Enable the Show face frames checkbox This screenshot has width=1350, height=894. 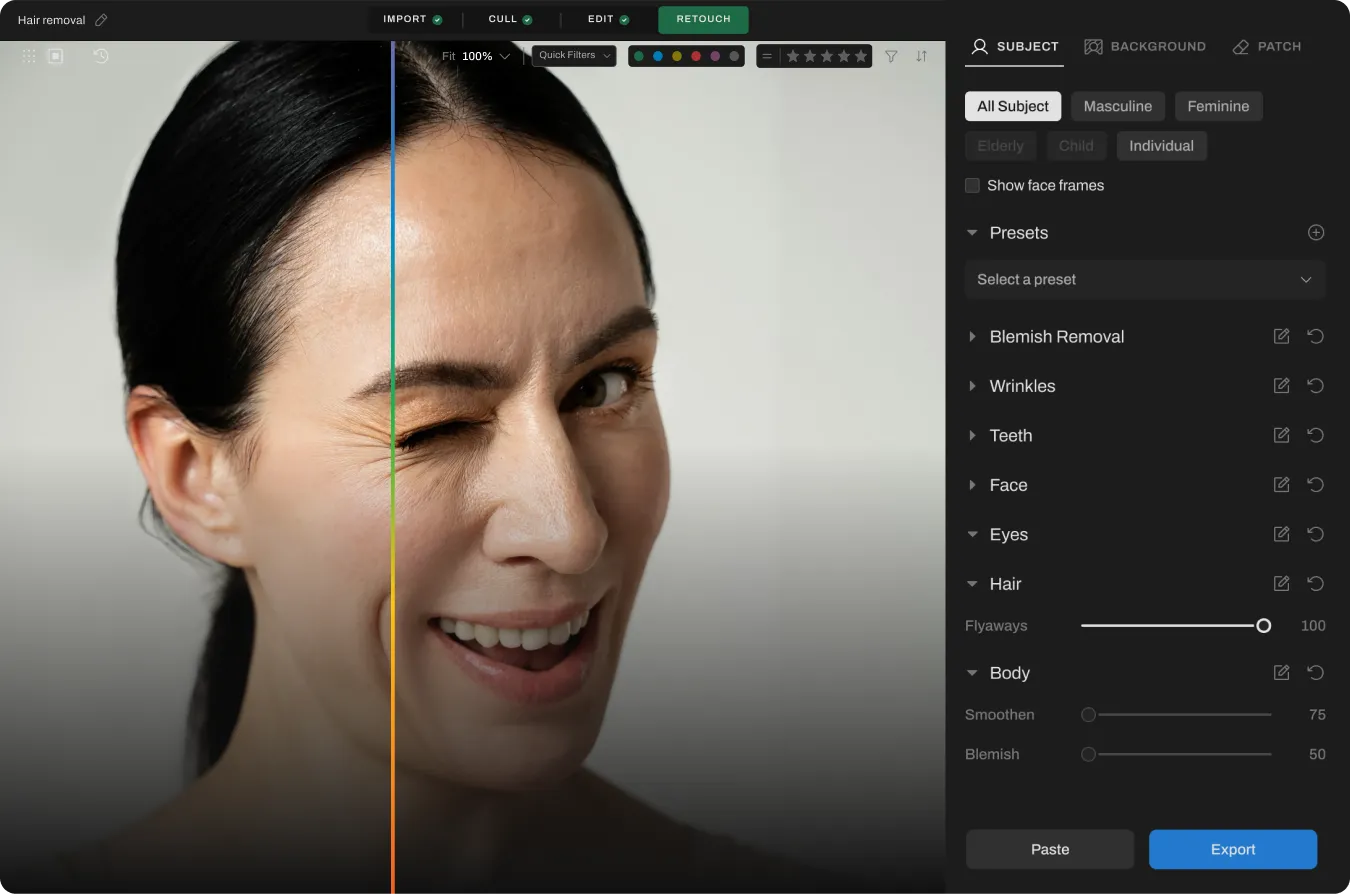[x=972, y=186]
